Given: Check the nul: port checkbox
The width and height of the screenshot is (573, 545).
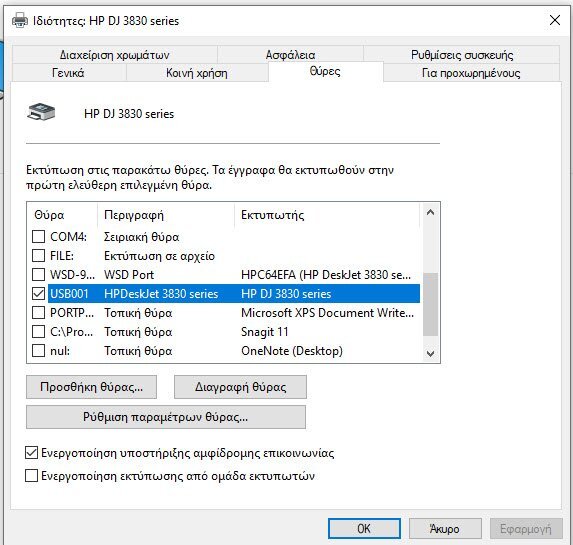Looking at the screenshot, I should (38, 351).
